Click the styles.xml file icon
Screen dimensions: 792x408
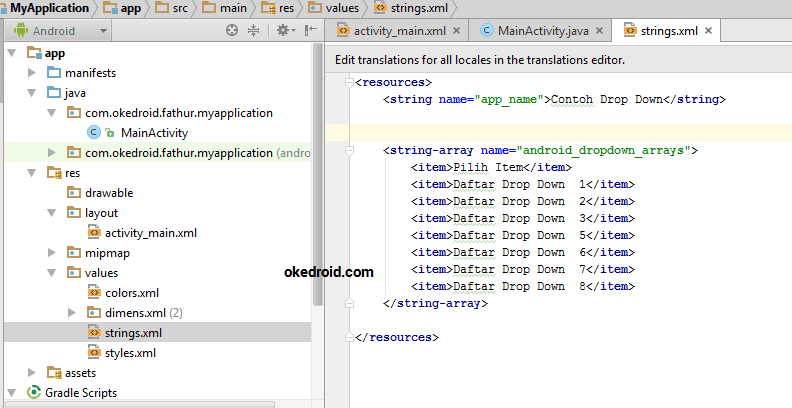click(x=94, y=352)
